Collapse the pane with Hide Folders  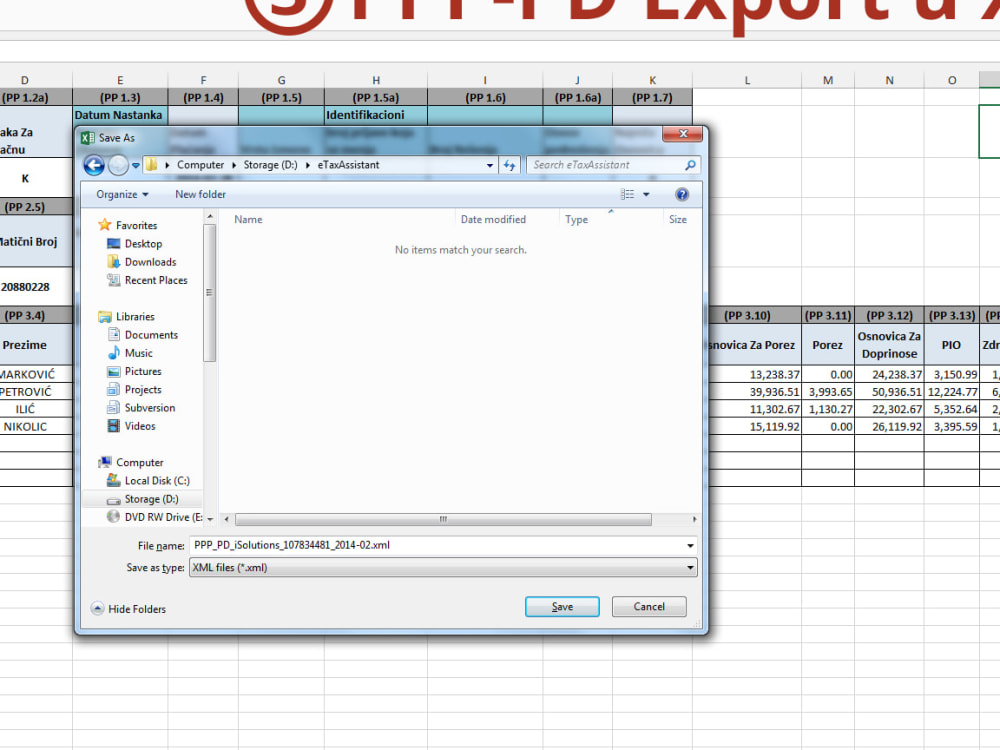(x=129, y=609)
